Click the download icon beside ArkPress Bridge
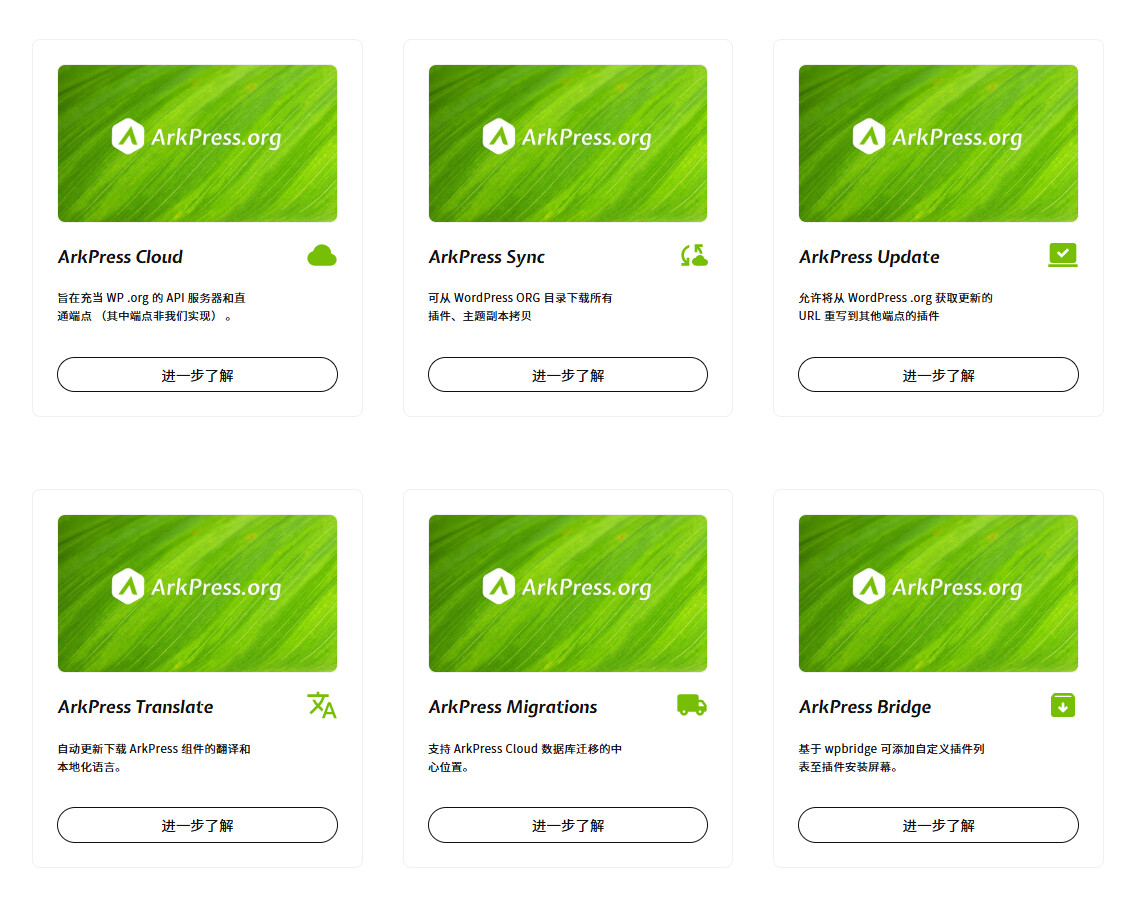Image resolution: width=1135 pixels, height=902 pixels. coord(1063,705)
